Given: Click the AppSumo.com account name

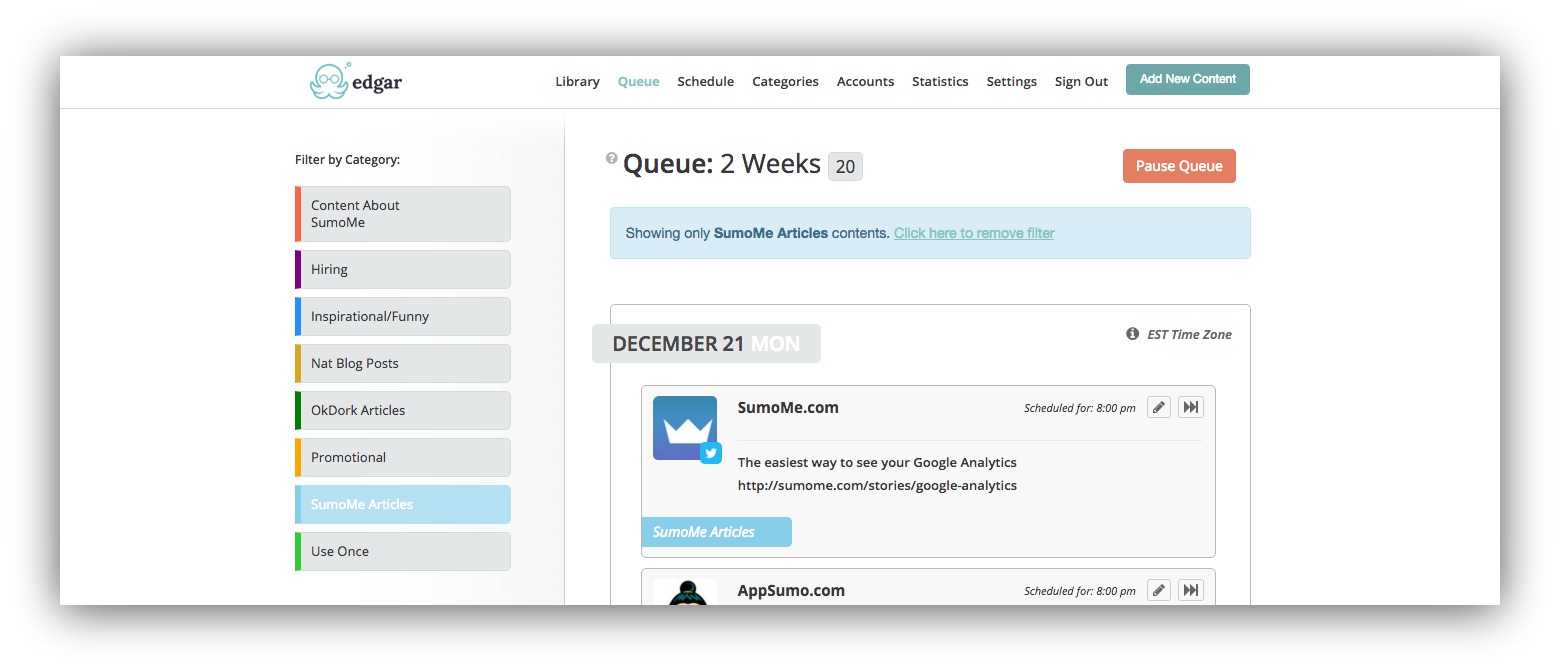Looking at the screenshot, I should [x=791, y=590].
